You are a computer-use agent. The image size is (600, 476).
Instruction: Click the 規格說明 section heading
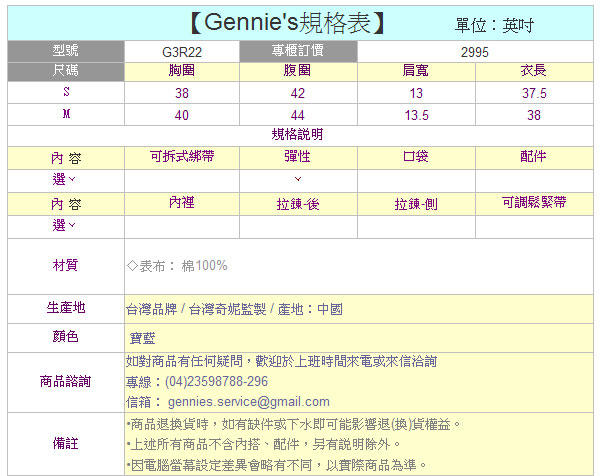point(297,134)
